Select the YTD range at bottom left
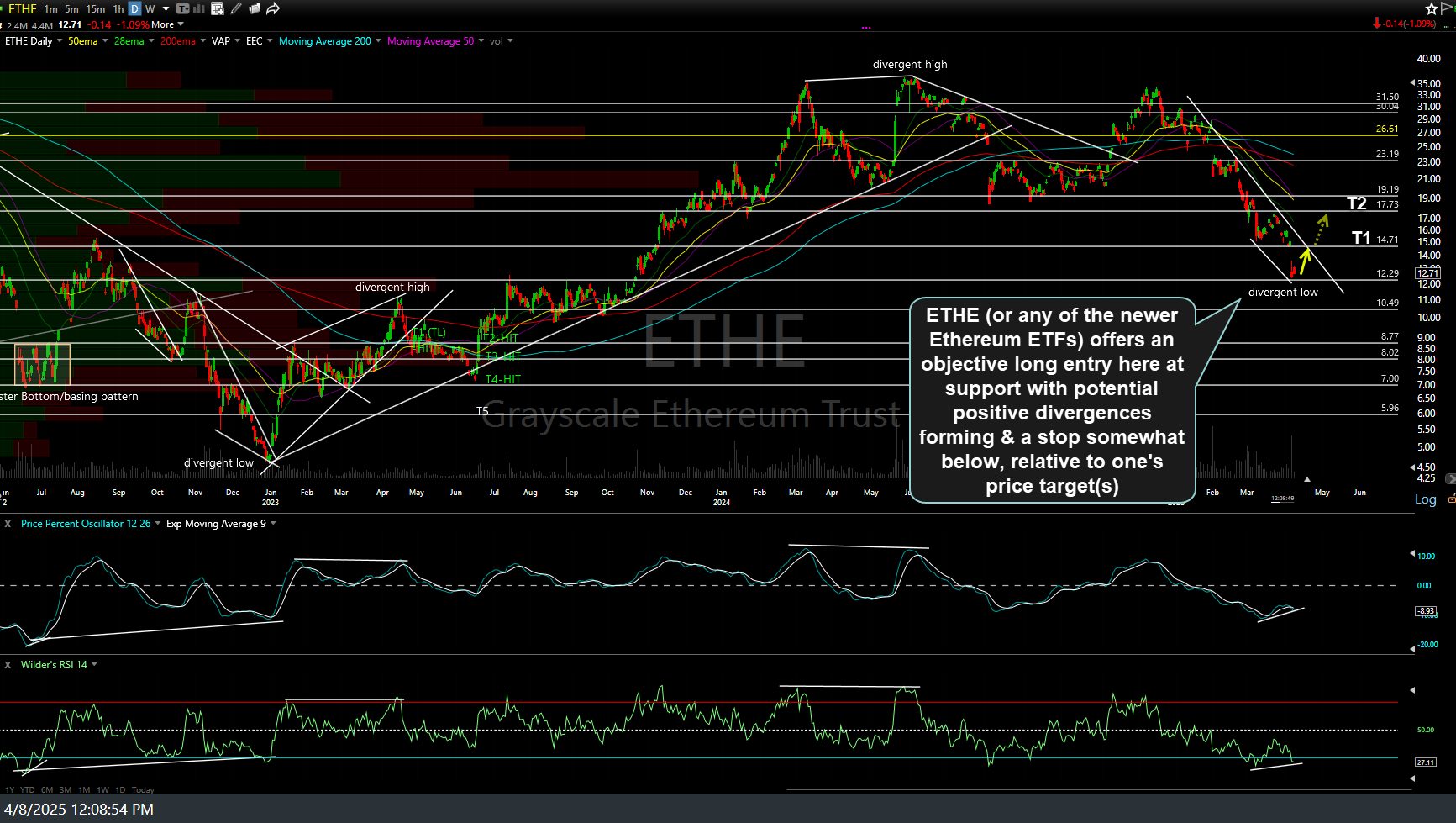The image size is (1456, 823). (27, 789)
